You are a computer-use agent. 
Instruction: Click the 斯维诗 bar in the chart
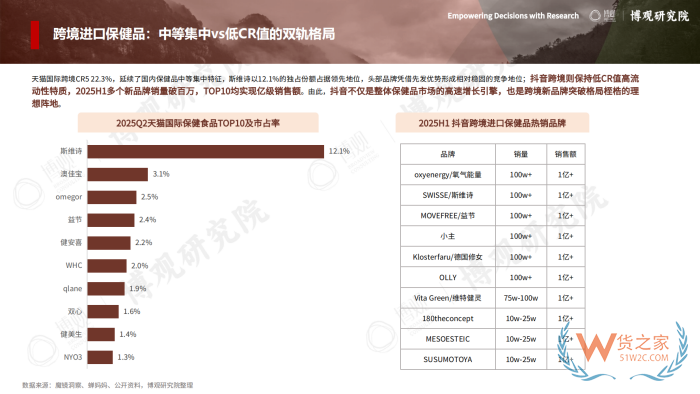[206, 151]
